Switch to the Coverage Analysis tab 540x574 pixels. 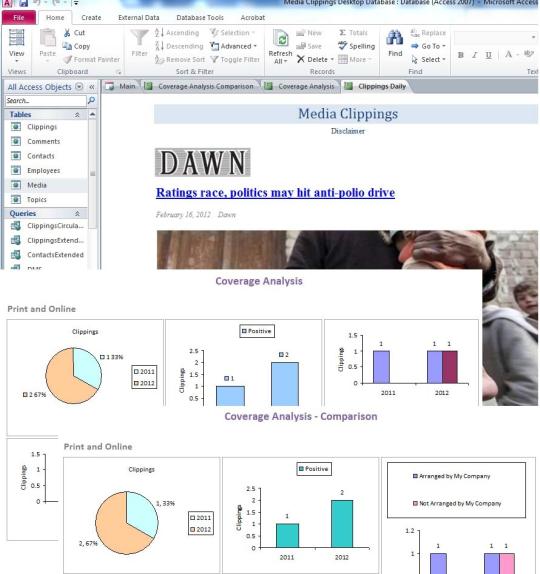[x=300, y=86]
